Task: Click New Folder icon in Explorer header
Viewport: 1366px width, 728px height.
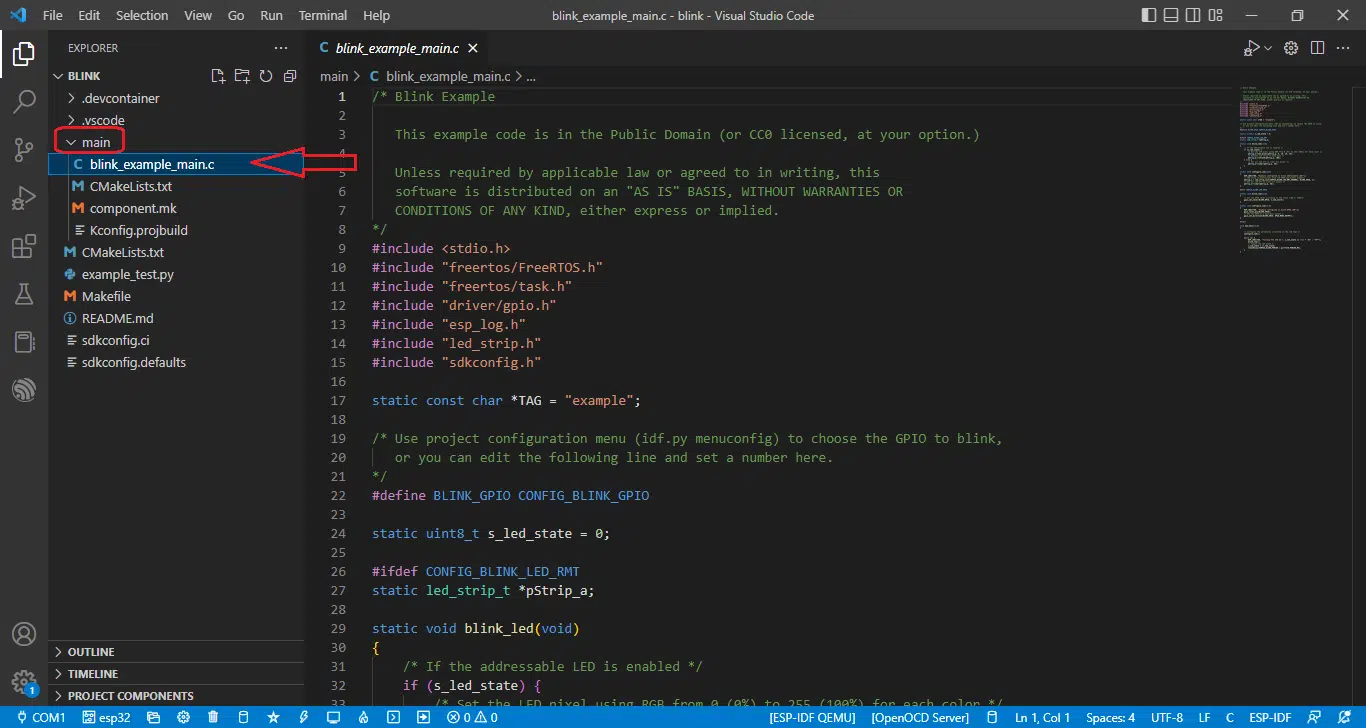Action: pyautogui.click(x=242, y=76)
